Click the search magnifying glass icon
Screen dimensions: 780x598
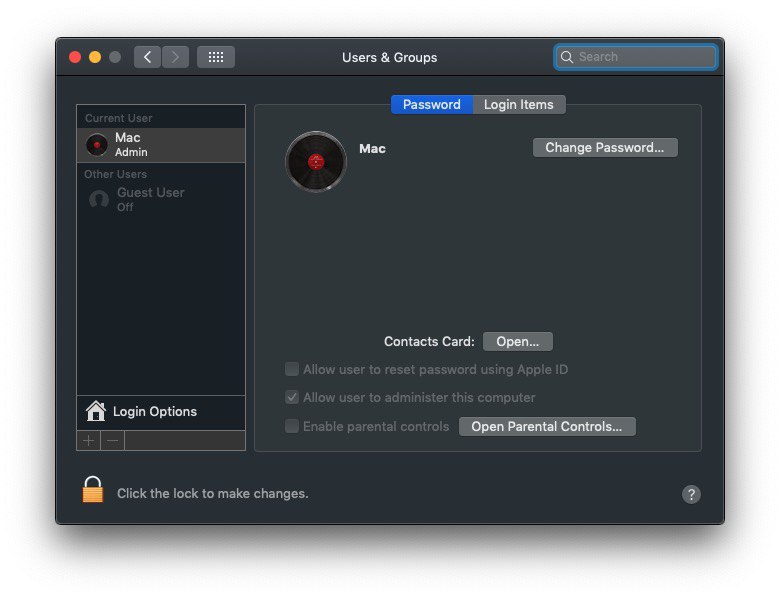click(567, 57)
